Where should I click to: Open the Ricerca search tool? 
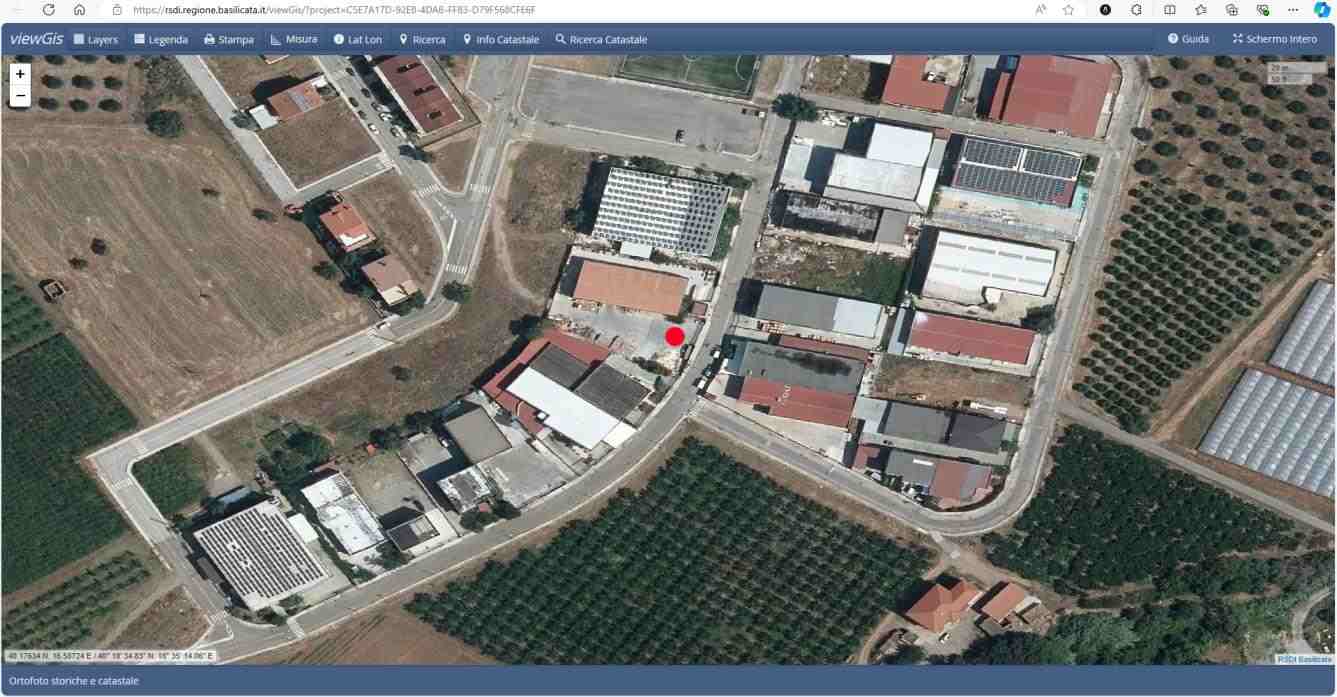click(422, 39)
